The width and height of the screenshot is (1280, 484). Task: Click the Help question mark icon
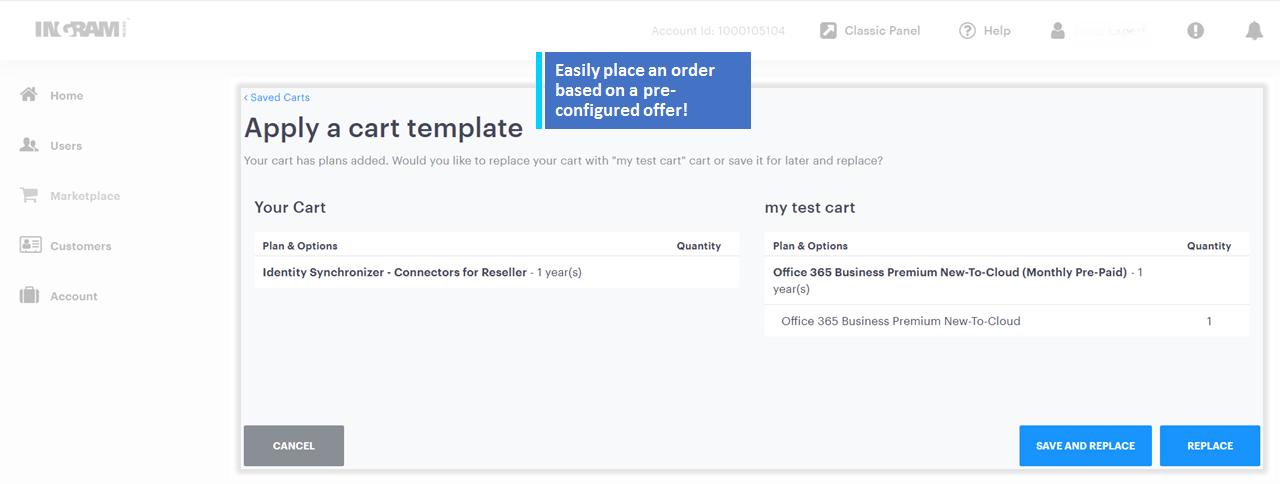coord(967,31)
